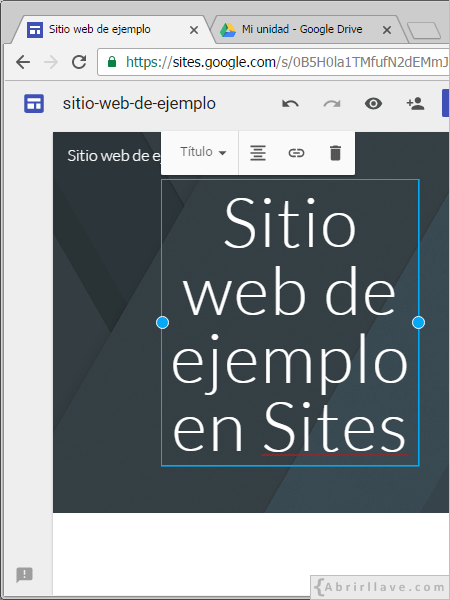The height and width of the screenshot is (600, 450).
Task: Open the add editors person icon
Action: [415, 104]
